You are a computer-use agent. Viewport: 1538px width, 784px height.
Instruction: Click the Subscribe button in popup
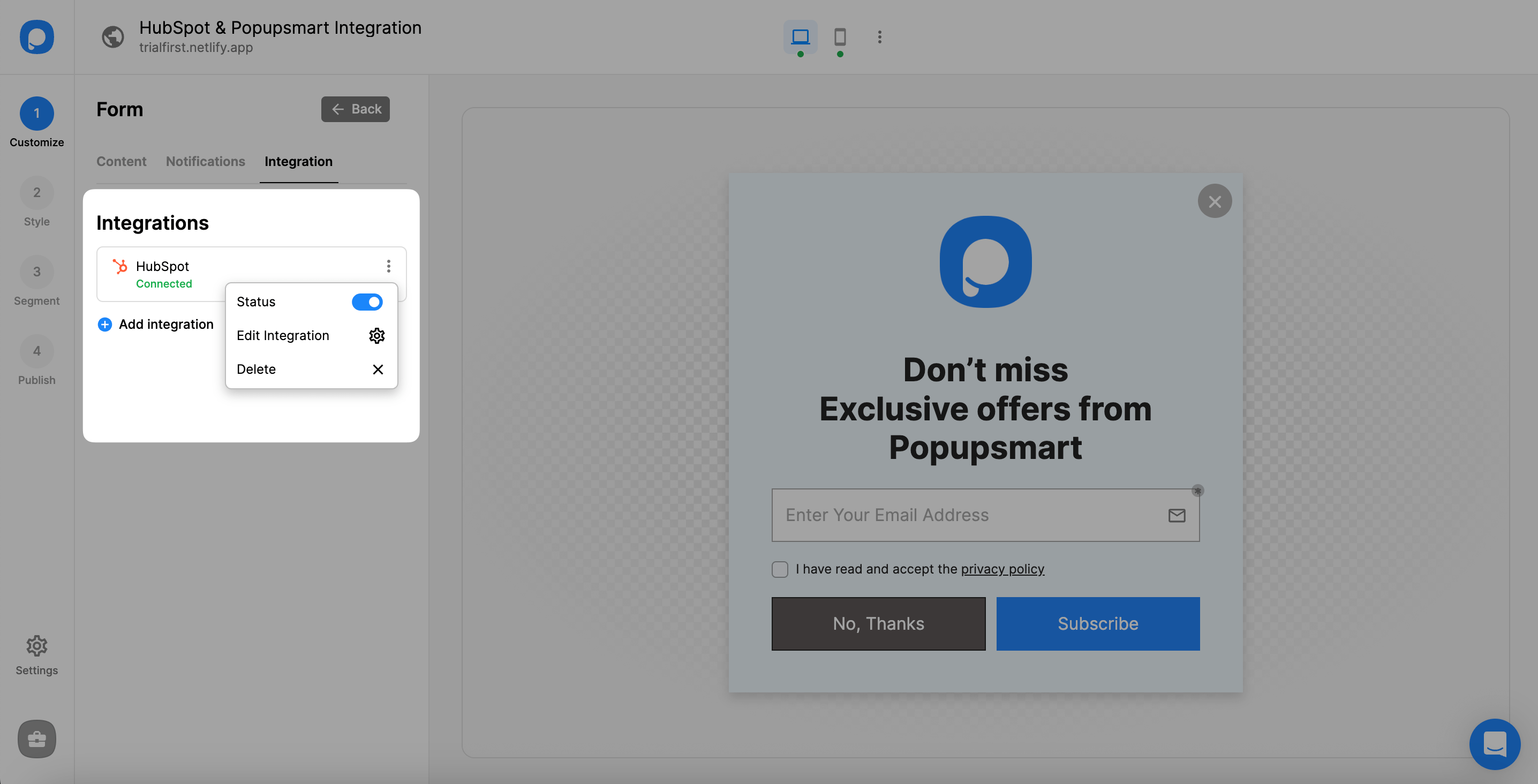[x=1097, y=623]
